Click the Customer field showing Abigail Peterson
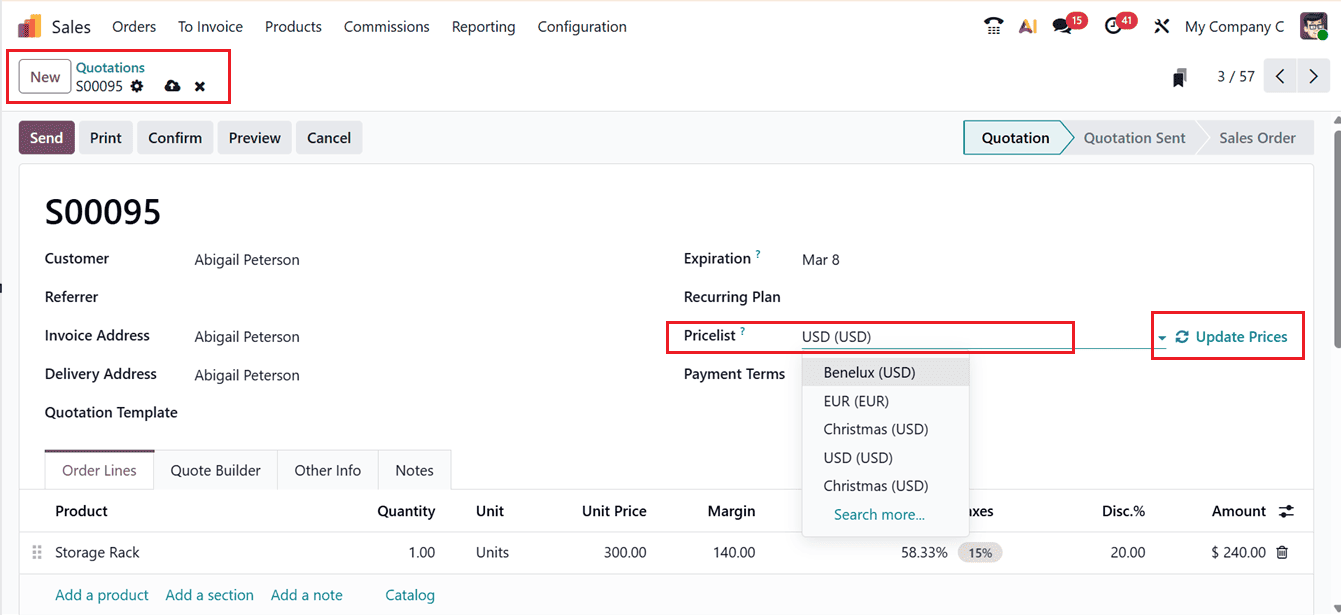 tap(247, 259)
